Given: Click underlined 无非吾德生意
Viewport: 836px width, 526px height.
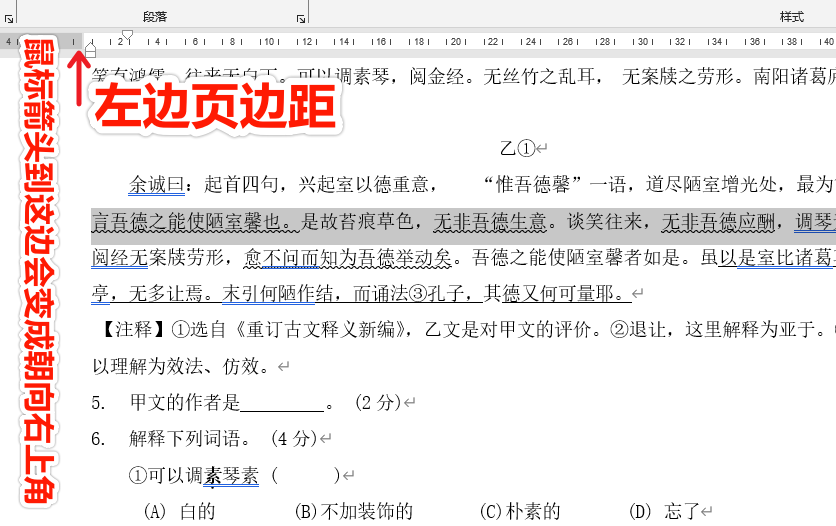Looking at the screenshot, I should tap(489, 221).
